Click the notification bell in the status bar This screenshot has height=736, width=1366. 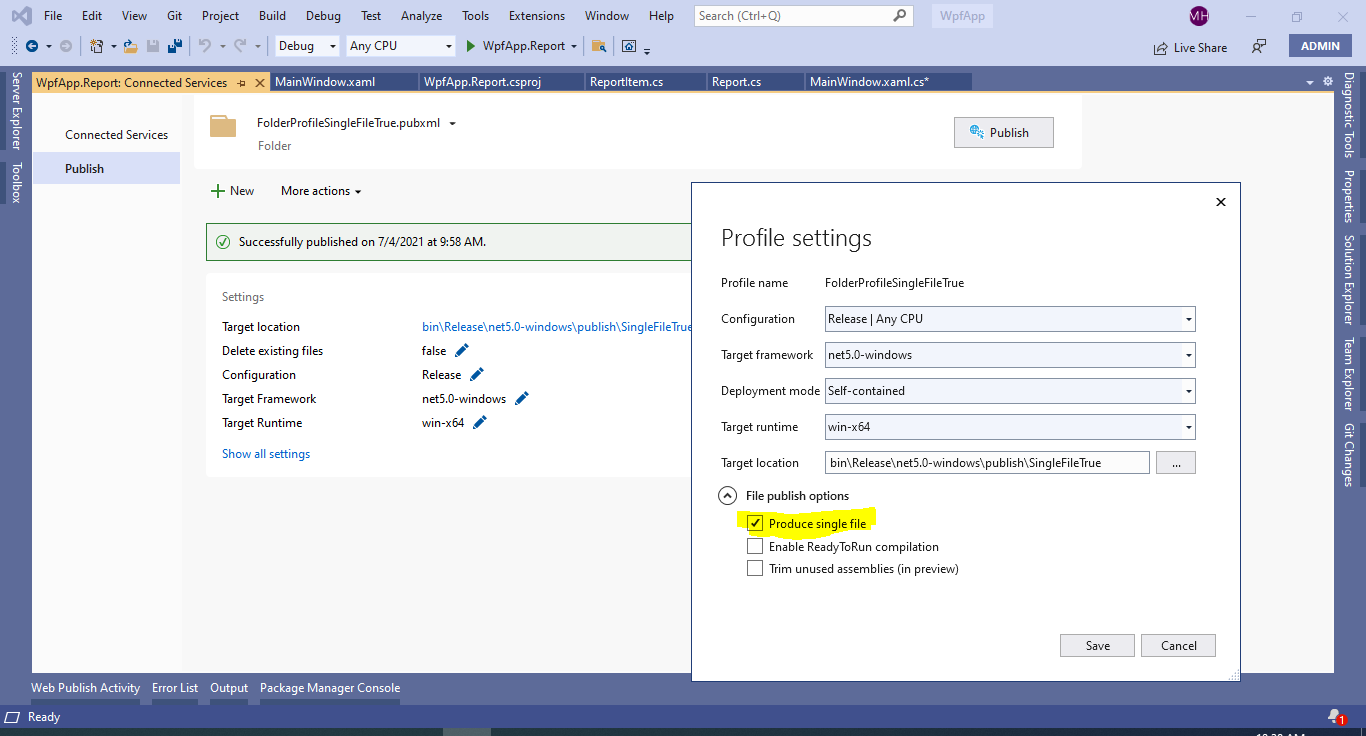(x=1334, y=717)
